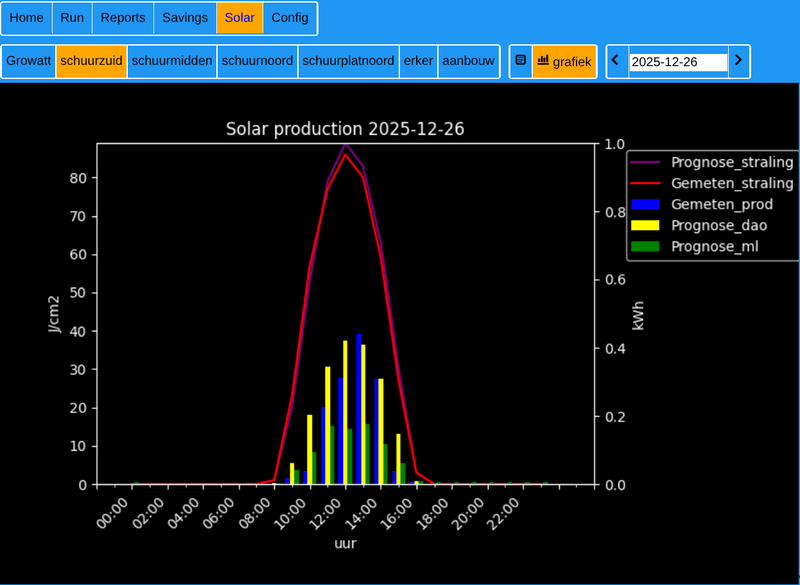Open the Home menu

(x=27, y=18)
